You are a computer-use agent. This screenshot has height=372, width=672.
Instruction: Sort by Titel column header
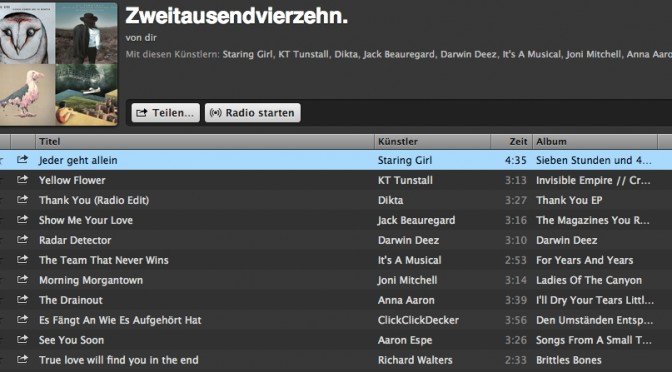(205, 141)
